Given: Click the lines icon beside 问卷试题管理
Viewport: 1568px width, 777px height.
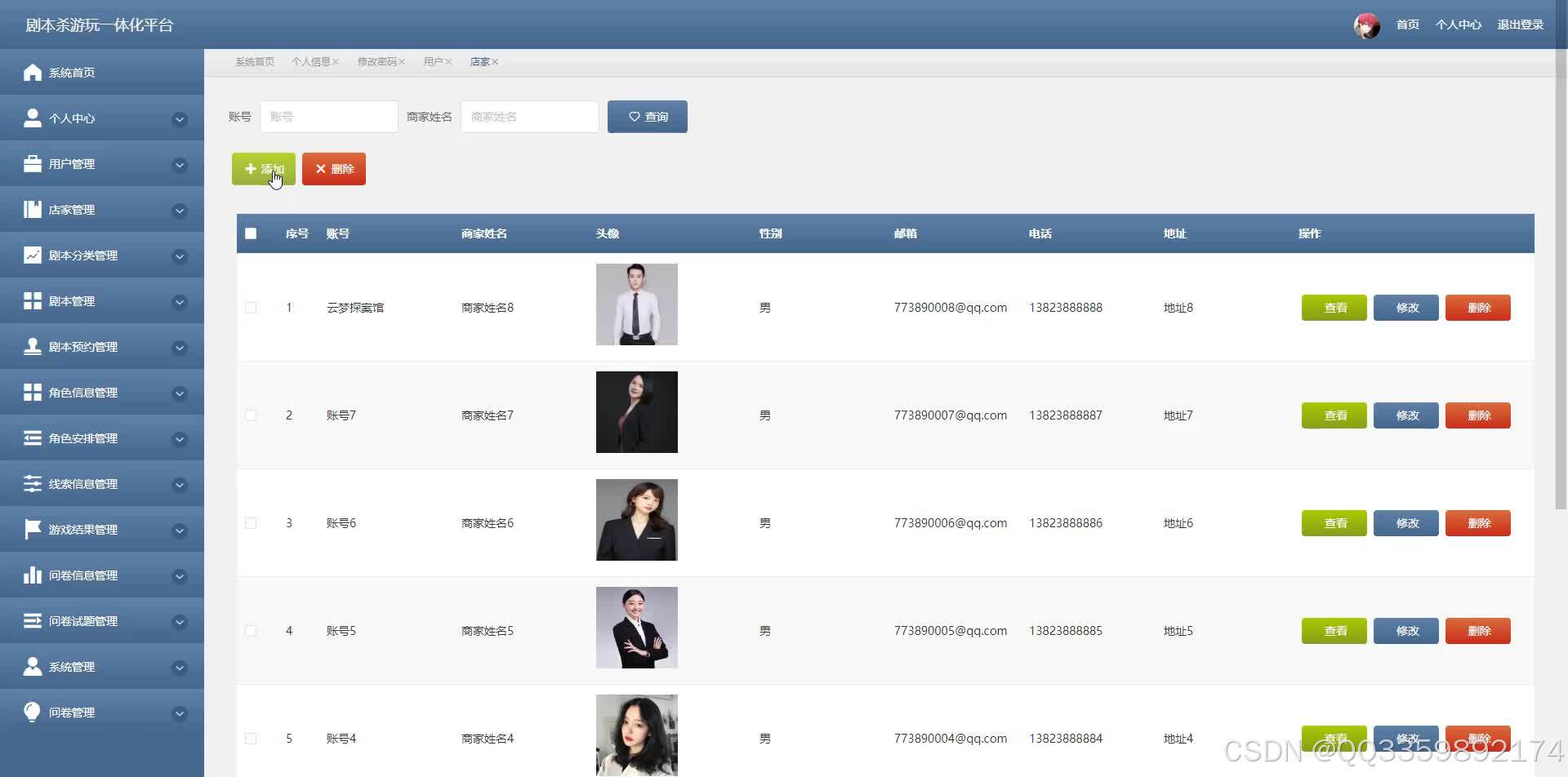Looking at the screenshot, I should (33, 621).
